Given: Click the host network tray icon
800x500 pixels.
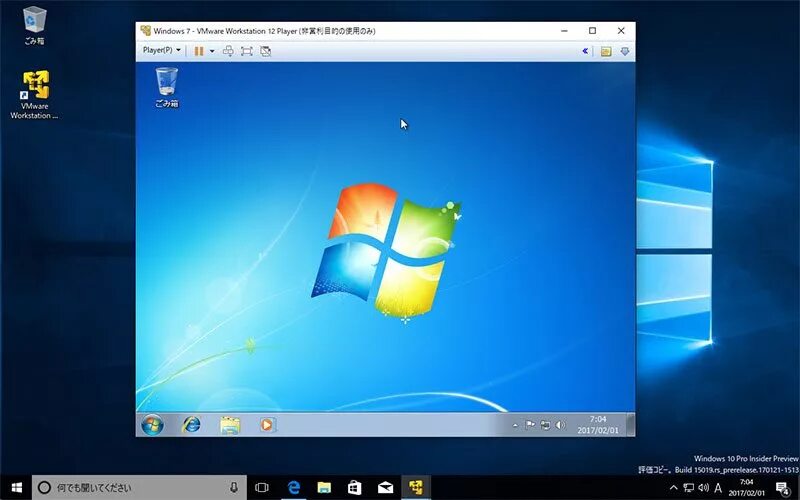Looking at the screenshot, I should pos(689,488).
